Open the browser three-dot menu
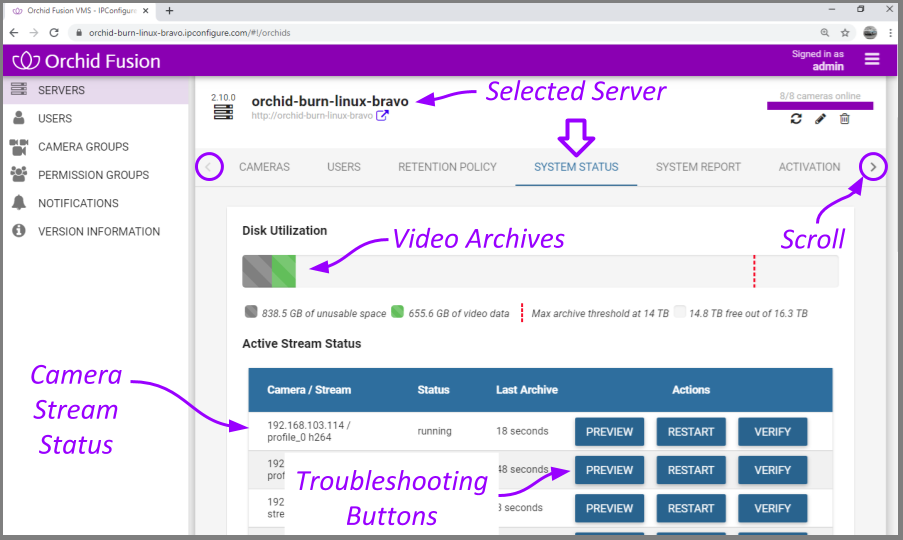The image size is (903, 540). click(x=890, y=33)
